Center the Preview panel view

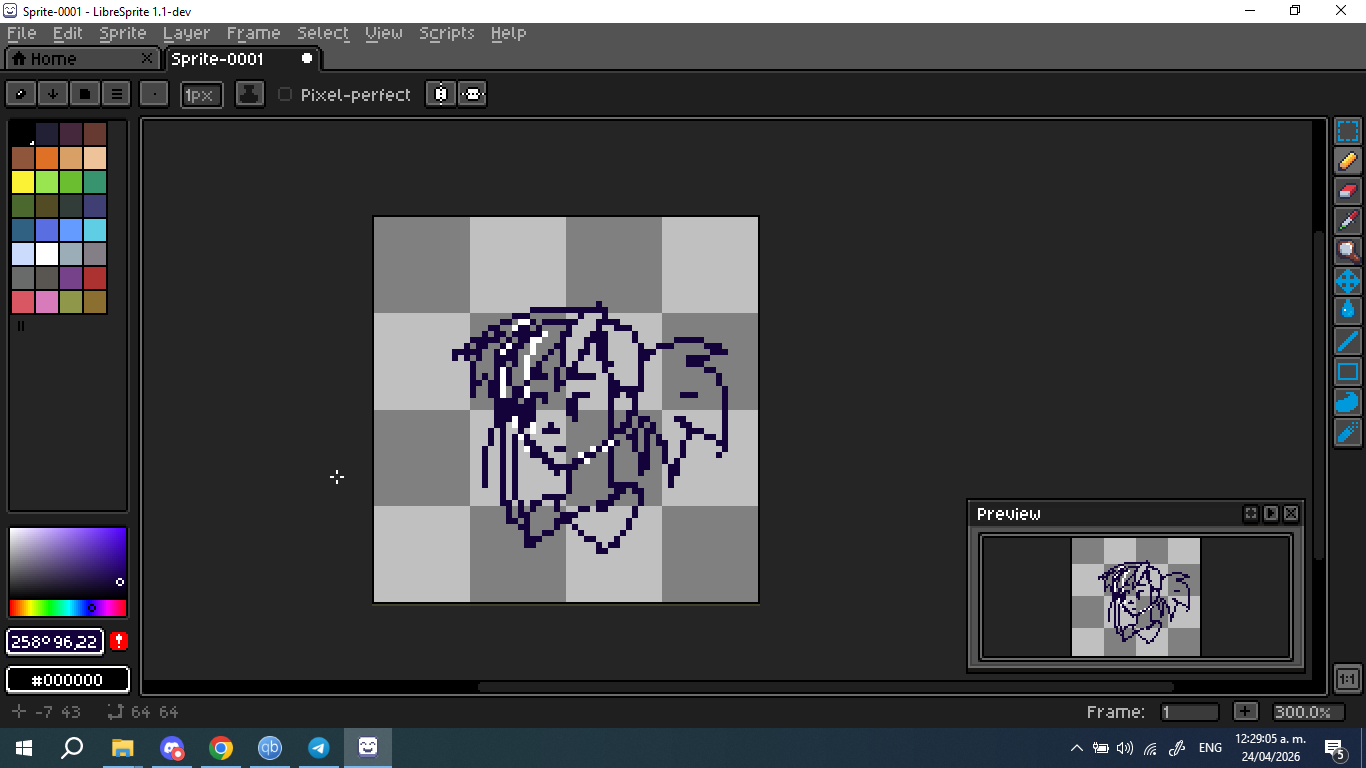click(1251, 514)
